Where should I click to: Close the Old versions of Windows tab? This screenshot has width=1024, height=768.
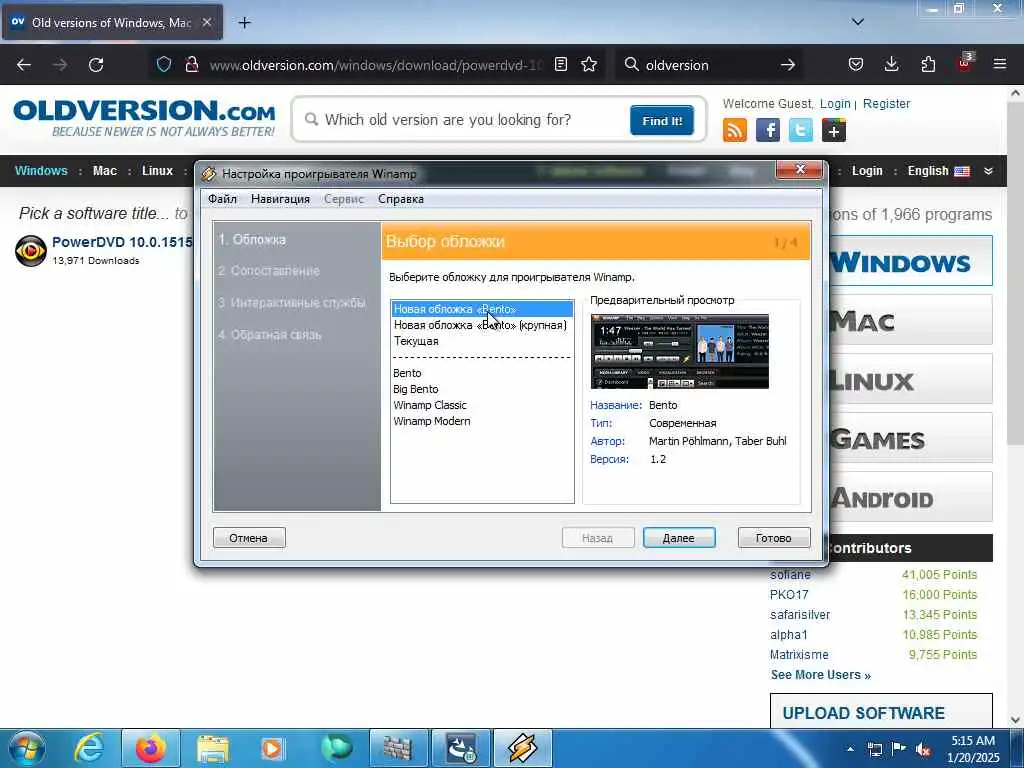click(206, 22)
